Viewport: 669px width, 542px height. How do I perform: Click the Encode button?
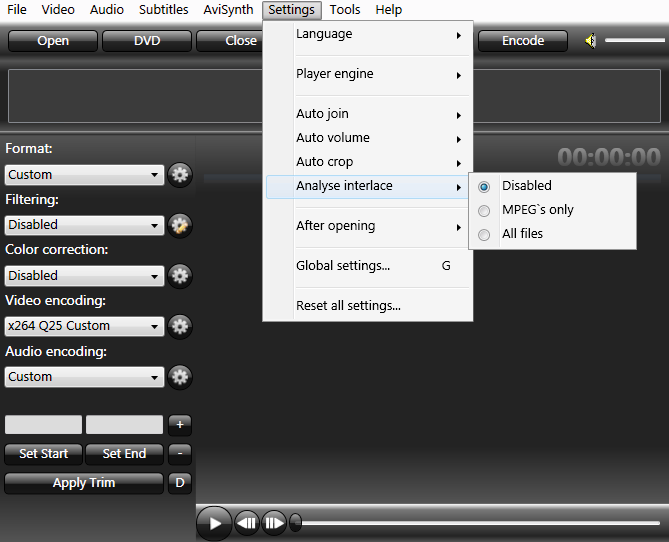pos(522,41)
